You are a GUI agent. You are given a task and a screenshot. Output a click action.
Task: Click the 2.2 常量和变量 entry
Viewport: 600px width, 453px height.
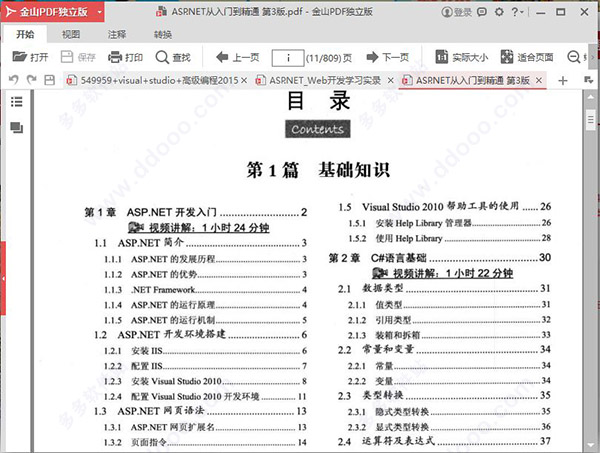pyautogui.click(x=444, y=349)
